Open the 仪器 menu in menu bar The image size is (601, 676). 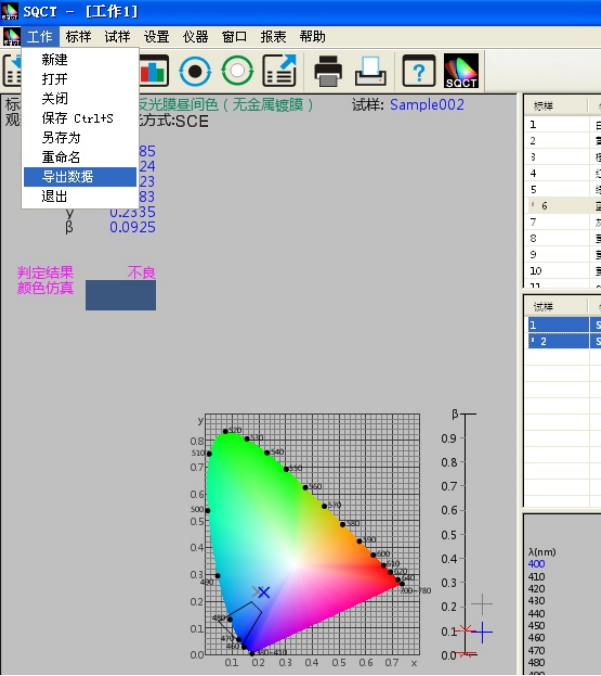click(196, 37)
